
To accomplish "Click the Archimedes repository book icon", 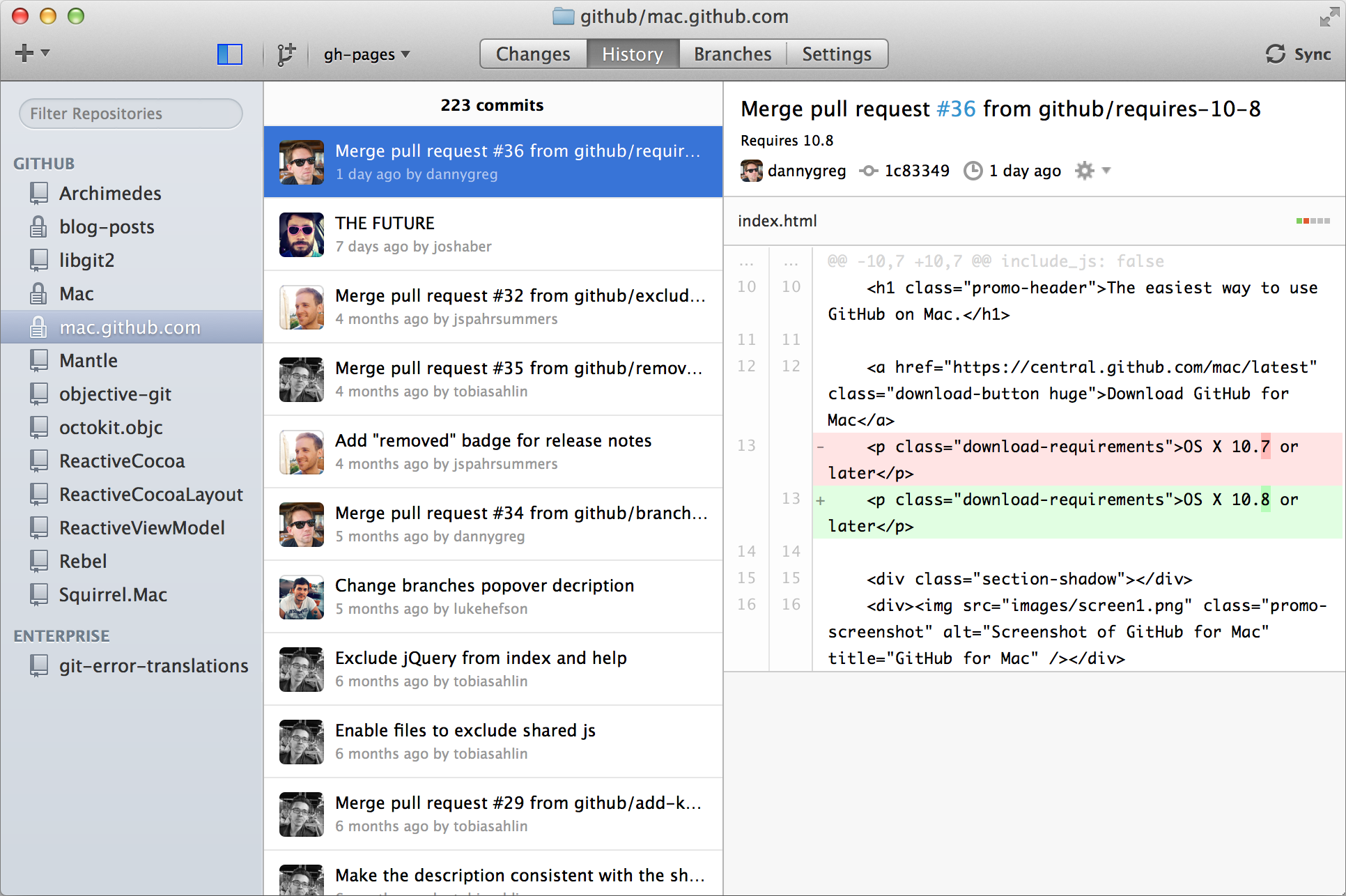I will [39, 193].
